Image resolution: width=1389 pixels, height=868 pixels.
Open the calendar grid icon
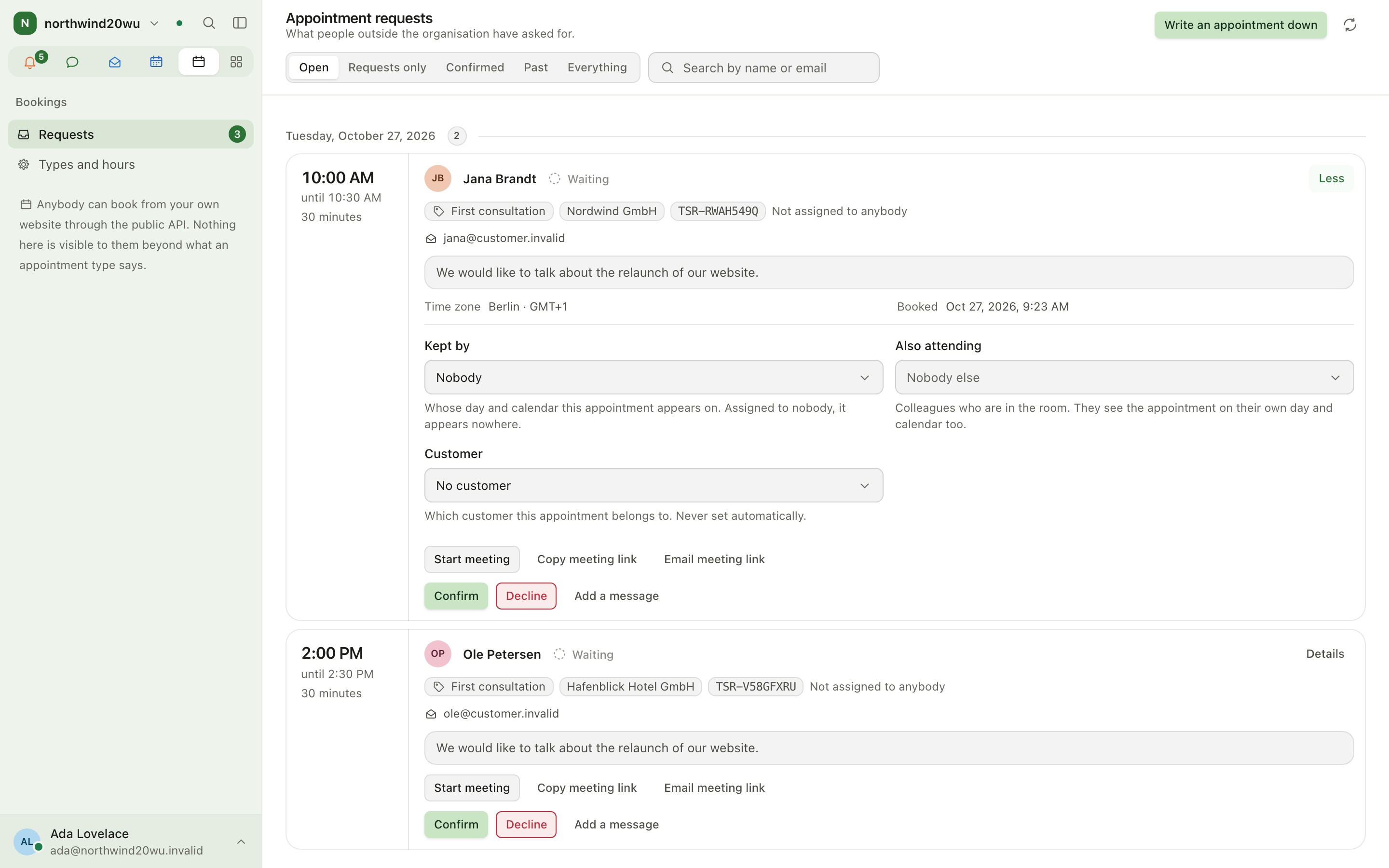[x=156, y=62]
